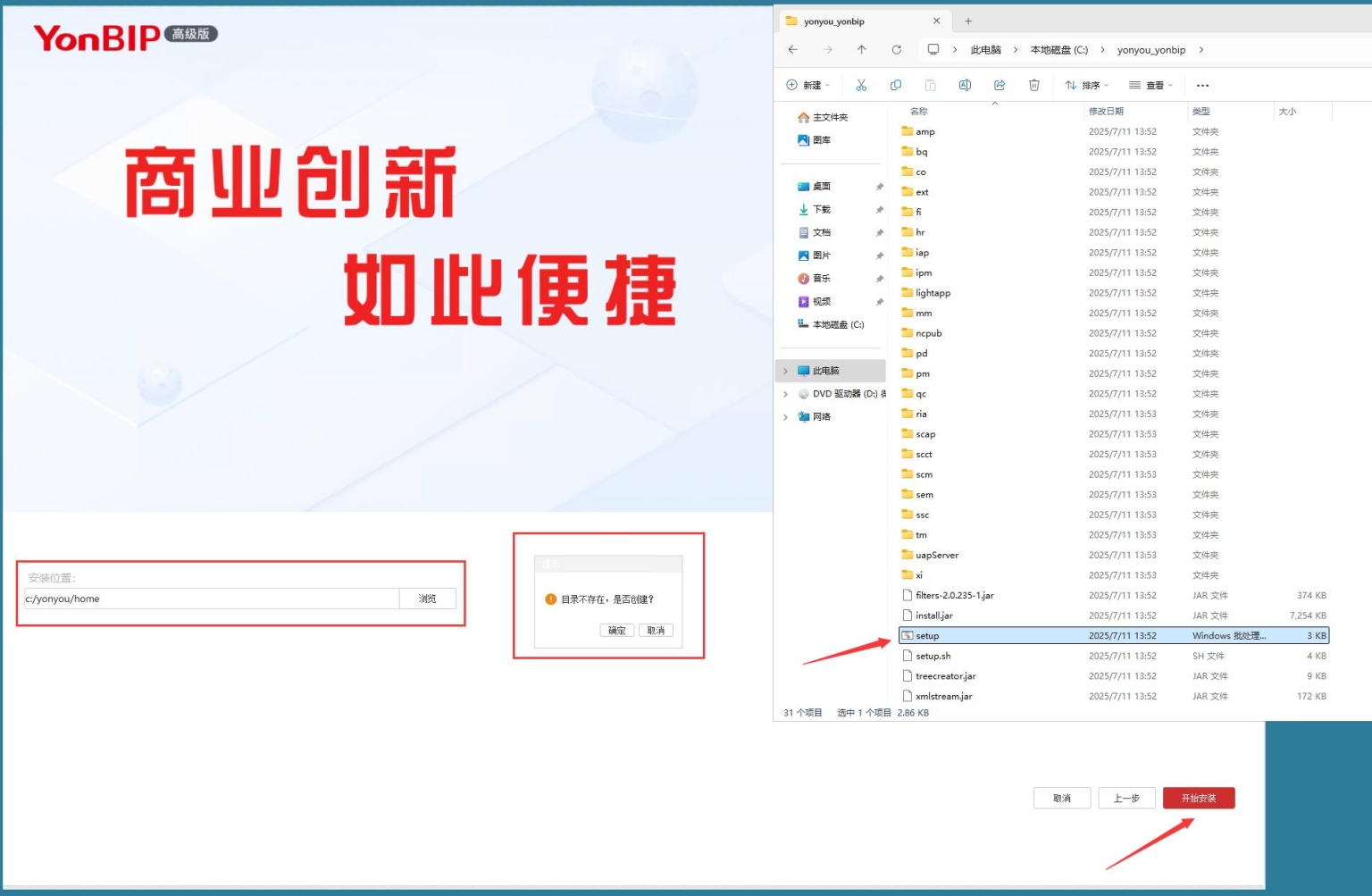Toggle the pin next to 图片
The image size is (1372, 896).
click(880, 255)
